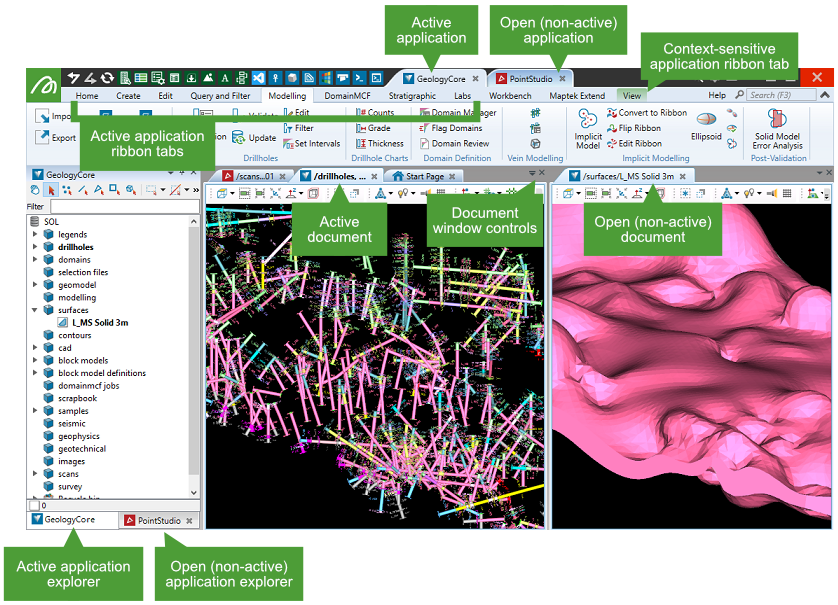Select the Ellipsoid tool
This screenshot has height=605, width=838.
point(706,119)
